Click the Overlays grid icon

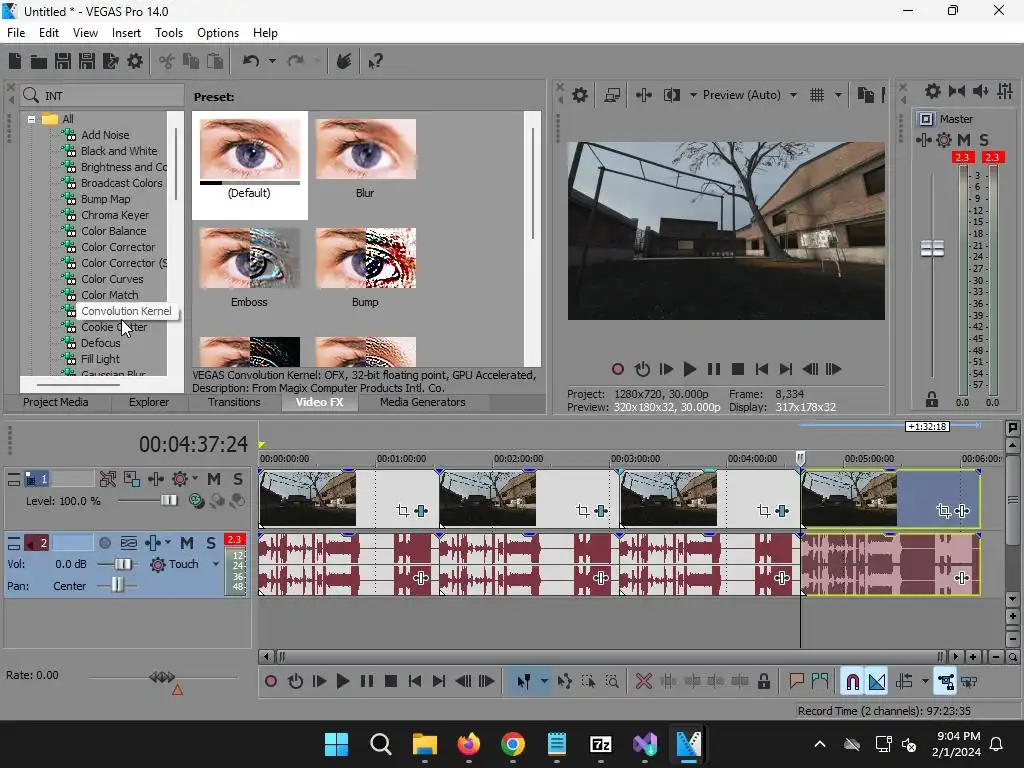(817, 95)
